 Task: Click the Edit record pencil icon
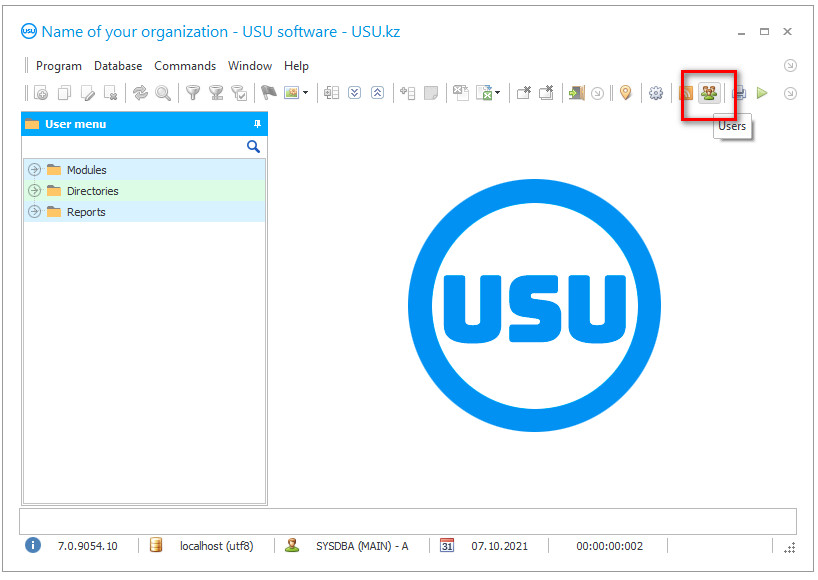[x=88, y=93]
